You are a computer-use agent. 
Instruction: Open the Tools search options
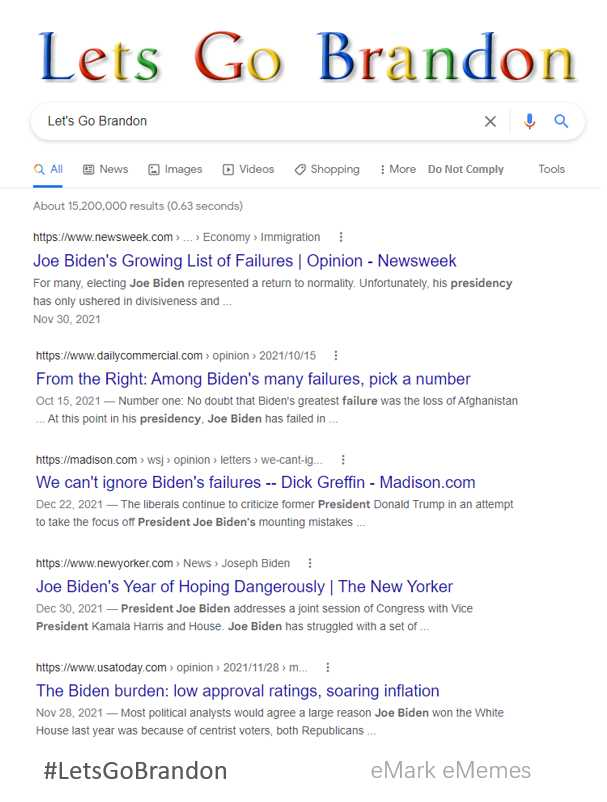pyautogui.click(x=551, y=169)
